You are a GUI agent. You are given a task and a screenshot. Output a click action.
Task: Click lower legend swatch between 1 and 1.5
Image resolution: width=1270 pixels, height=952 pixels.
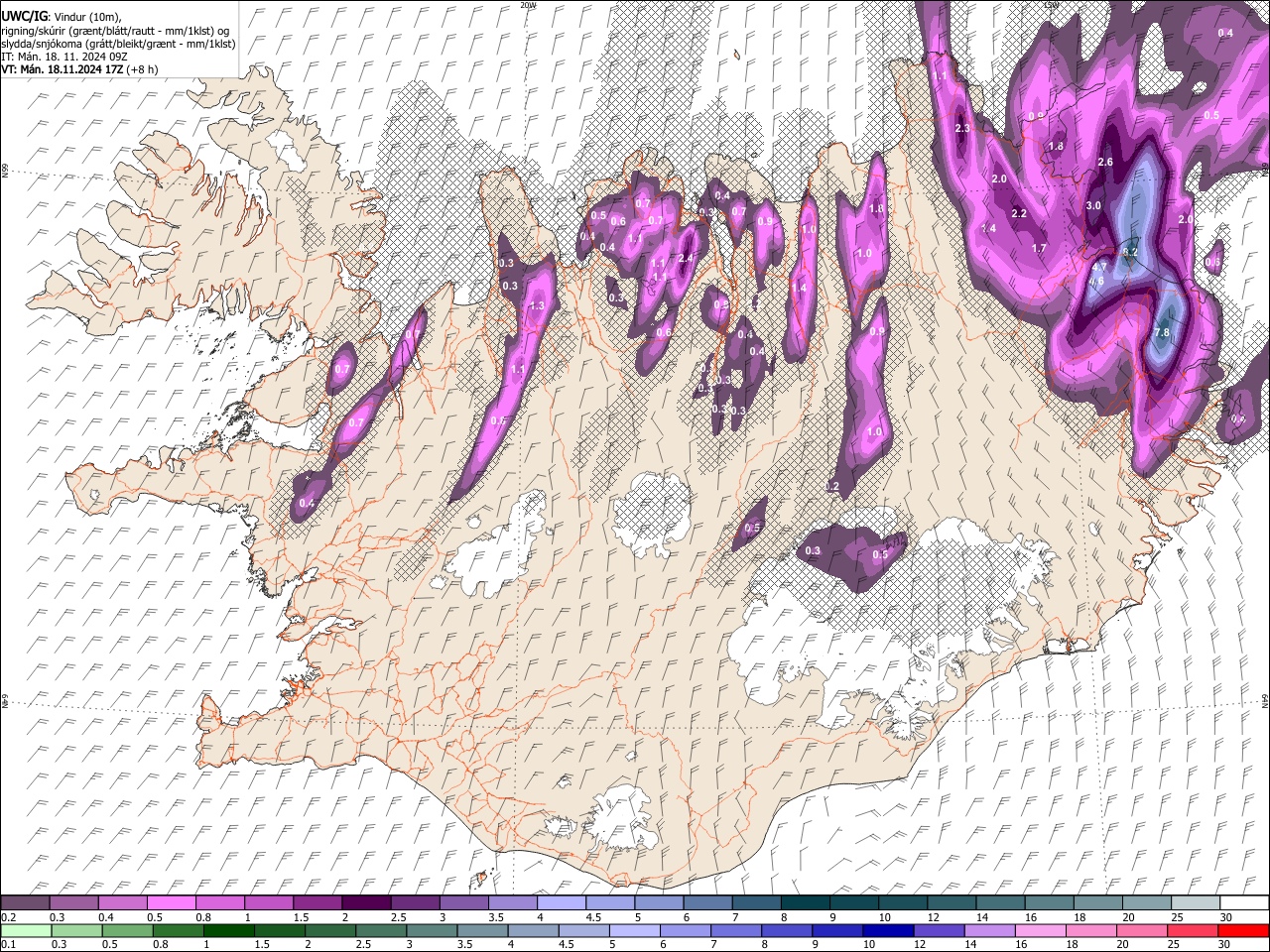pyautogui.click(x=230, y=930)
